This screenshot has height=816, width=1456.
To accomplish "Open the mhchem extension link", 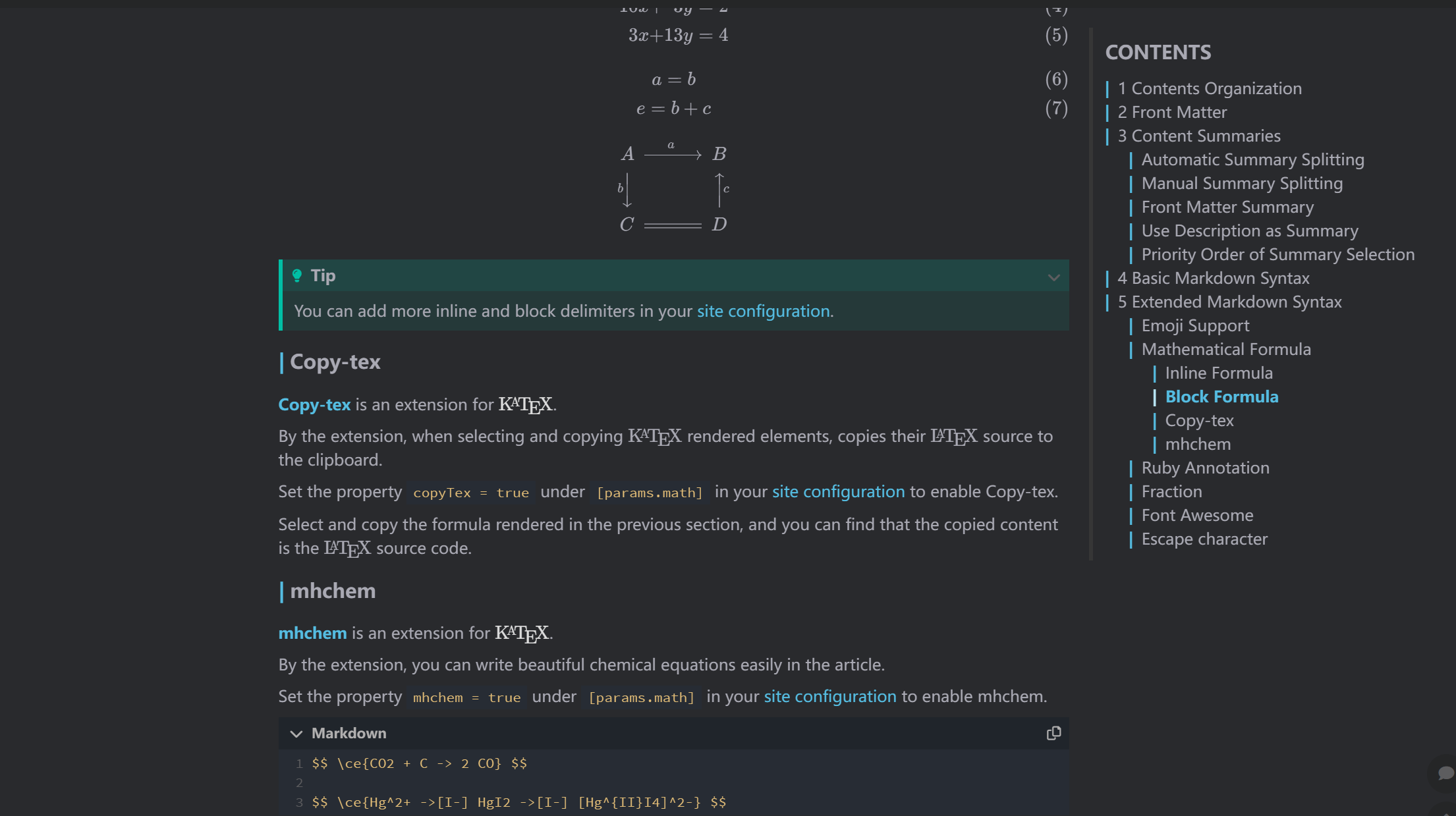I will pos(312,633).
